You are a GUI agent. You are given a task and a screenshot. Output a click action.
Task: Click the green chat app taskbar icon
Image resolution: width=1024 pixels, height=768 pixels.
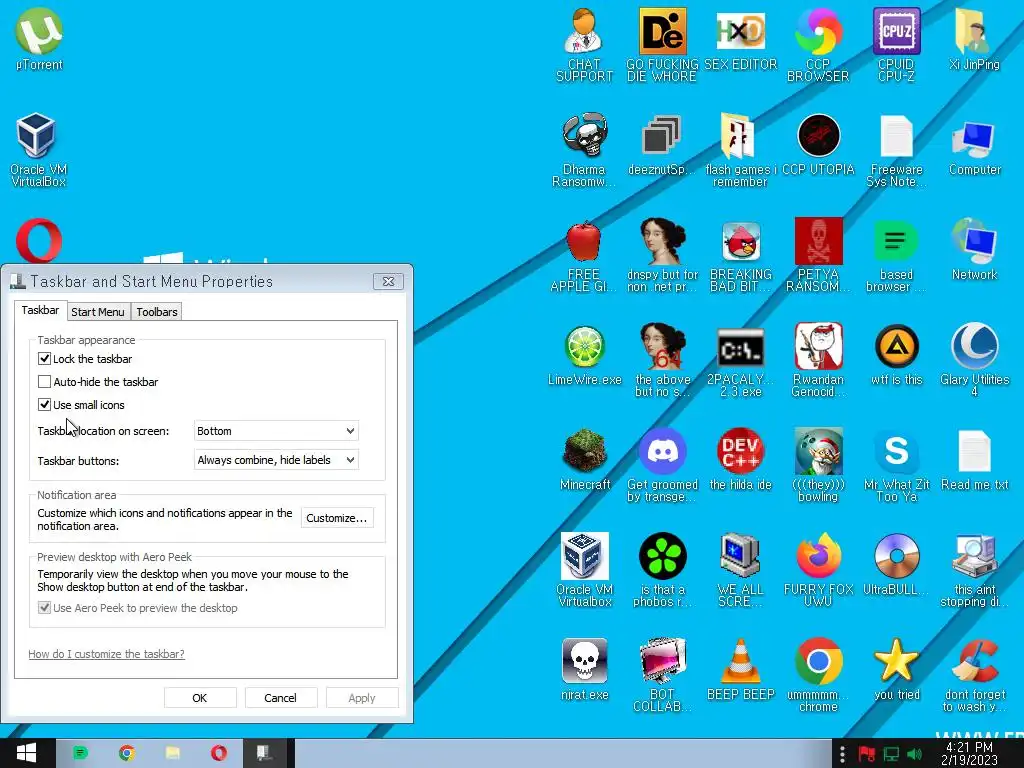pyautogui.click(x=80, y=753)
